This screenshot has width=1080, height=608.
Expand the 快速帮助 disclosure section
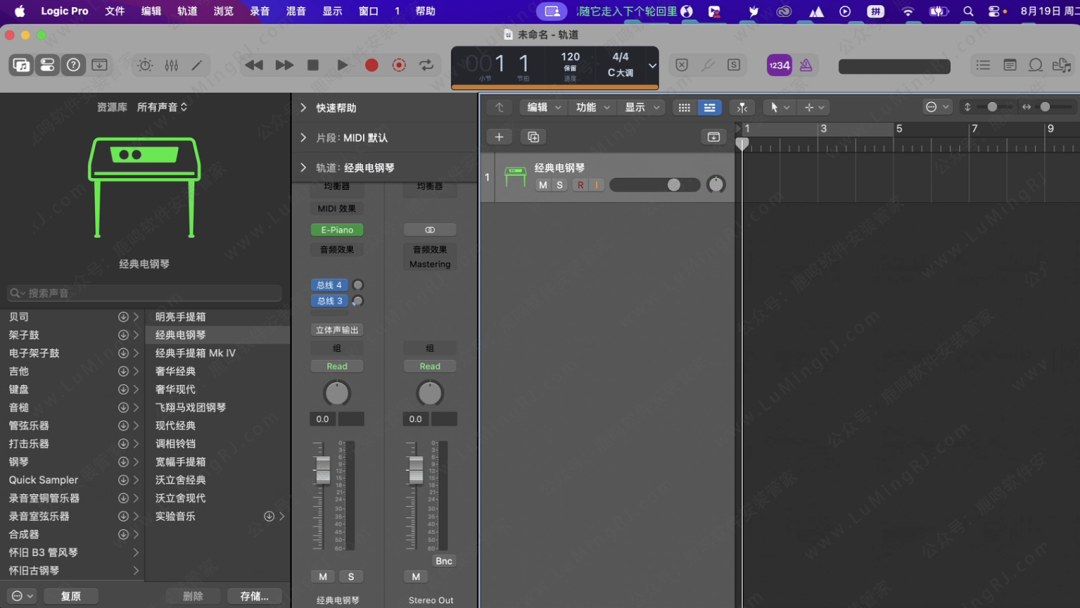[303, 108]
